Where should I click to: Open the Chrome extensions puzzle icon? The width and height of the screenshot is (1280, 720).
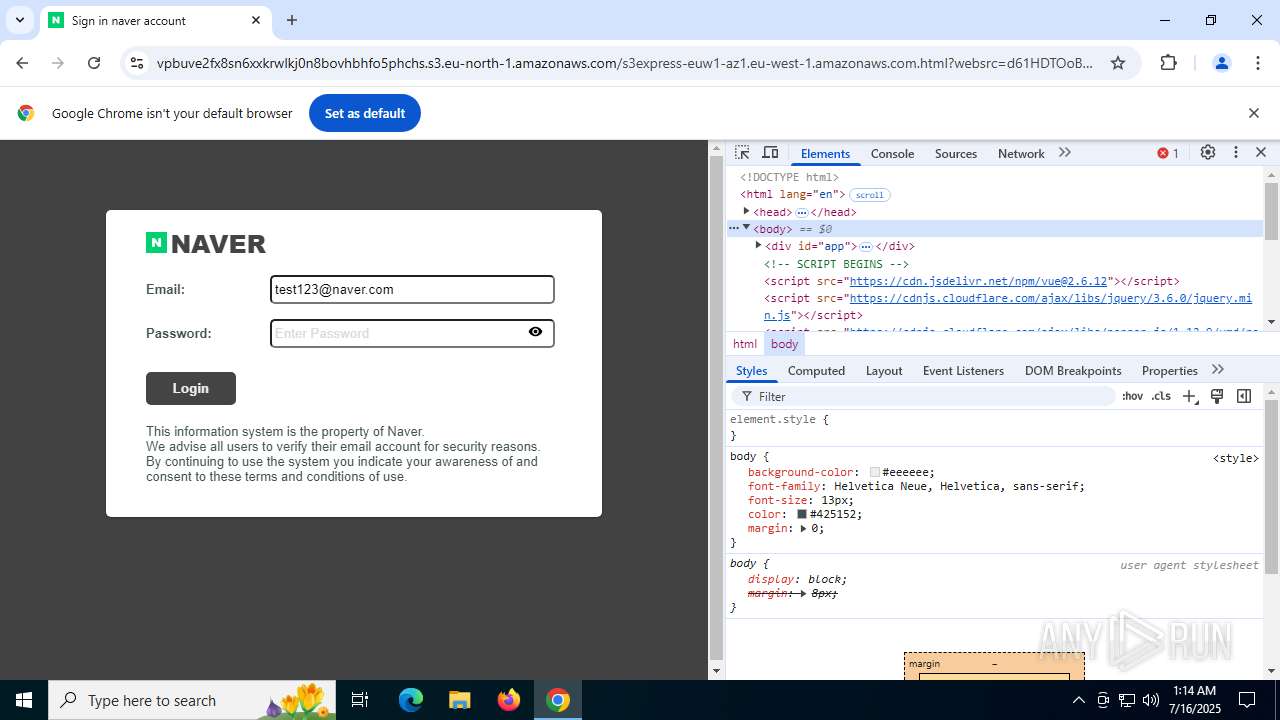[1168, 63]
